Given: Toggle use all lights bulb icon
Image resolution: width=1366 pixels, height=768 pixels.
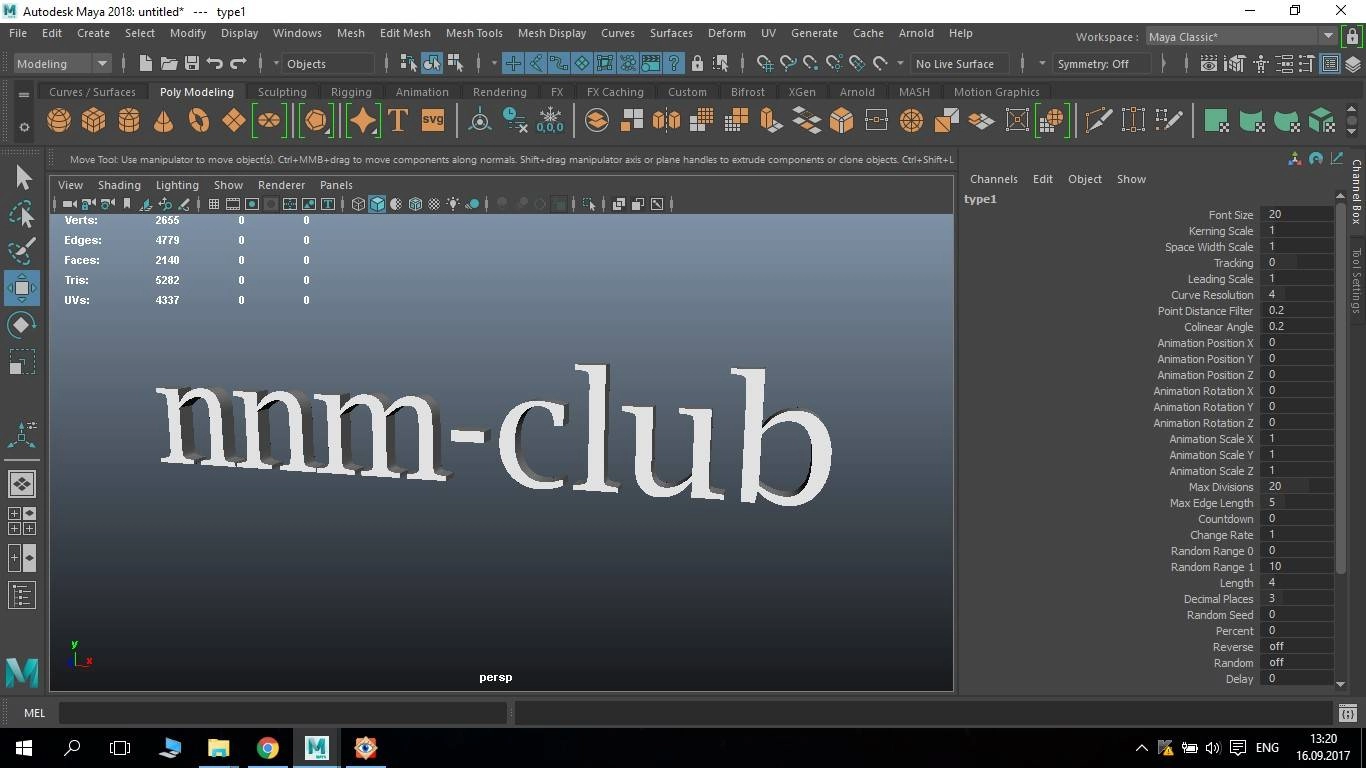Looking at the screenshot, I should [x=453, y=204].
